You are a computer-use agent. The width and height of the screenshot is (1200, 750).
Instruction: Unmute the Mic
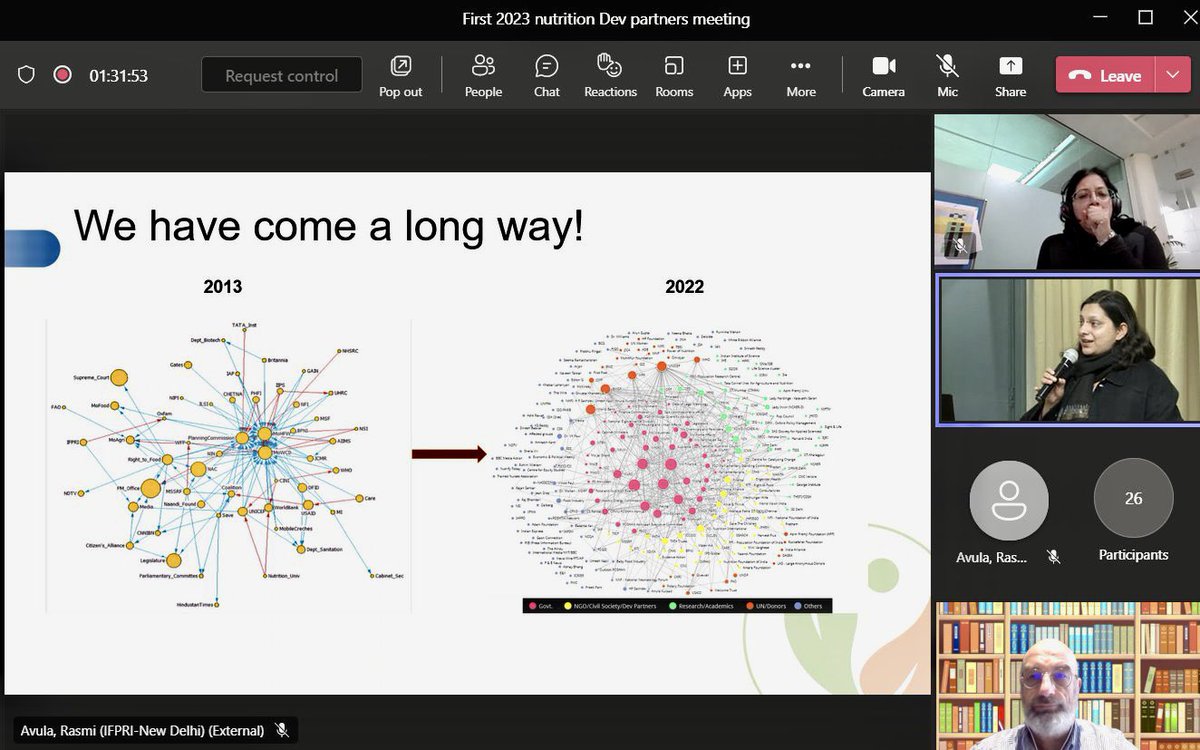tap(947, 76)
